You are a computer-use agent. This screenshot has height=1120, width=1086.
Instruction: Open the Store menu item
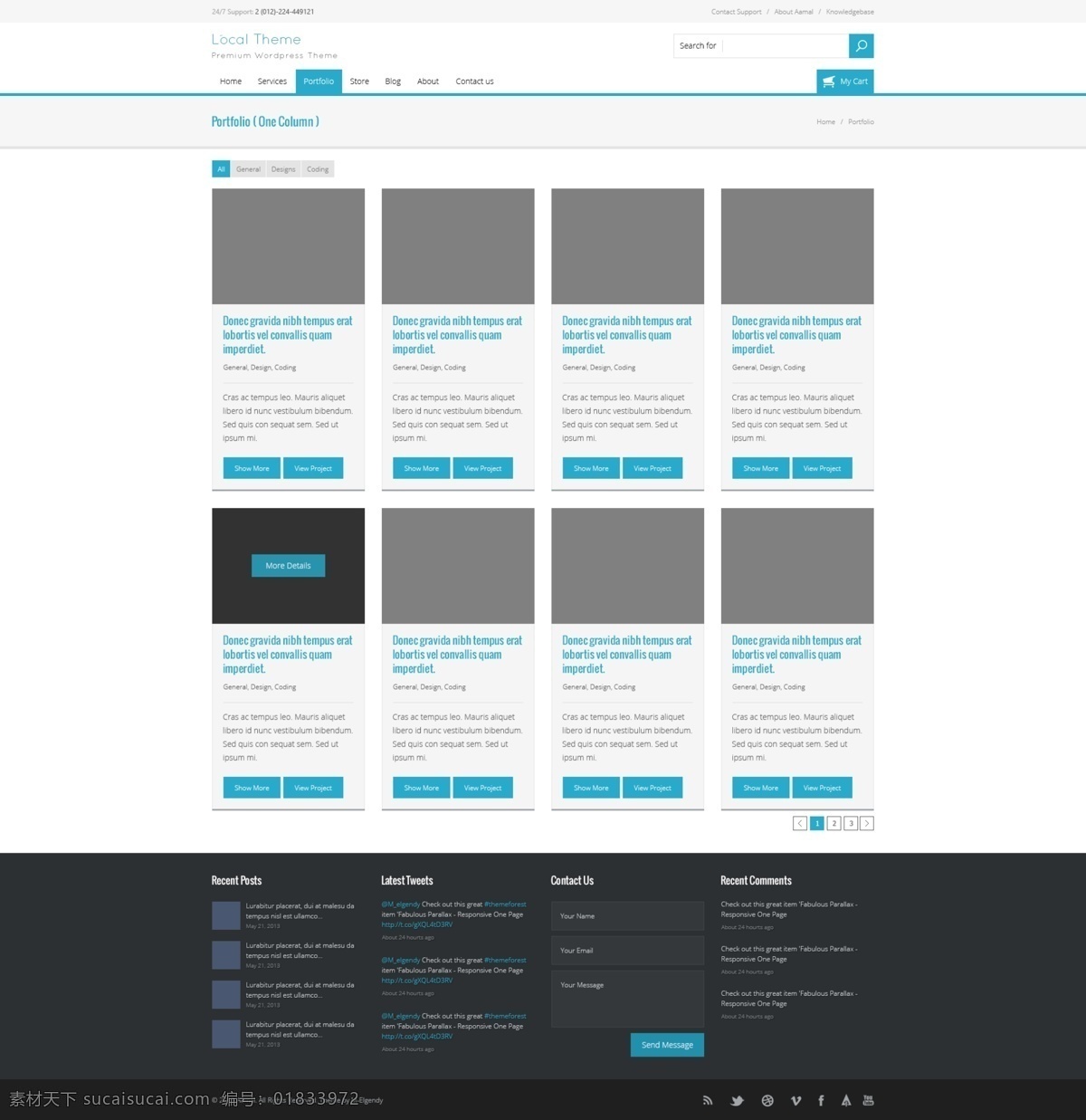point(359,81)
